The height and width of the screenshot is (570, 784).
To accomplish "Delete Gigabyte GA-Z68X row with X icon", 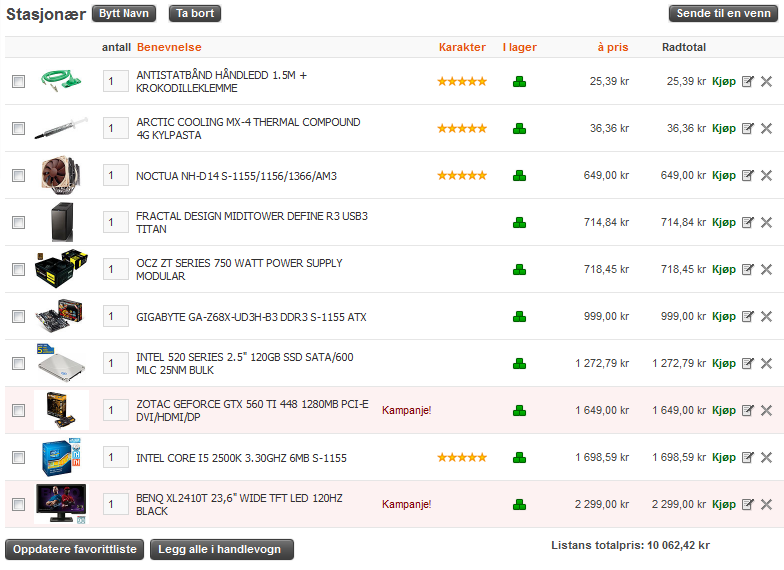I will (766, 316).
